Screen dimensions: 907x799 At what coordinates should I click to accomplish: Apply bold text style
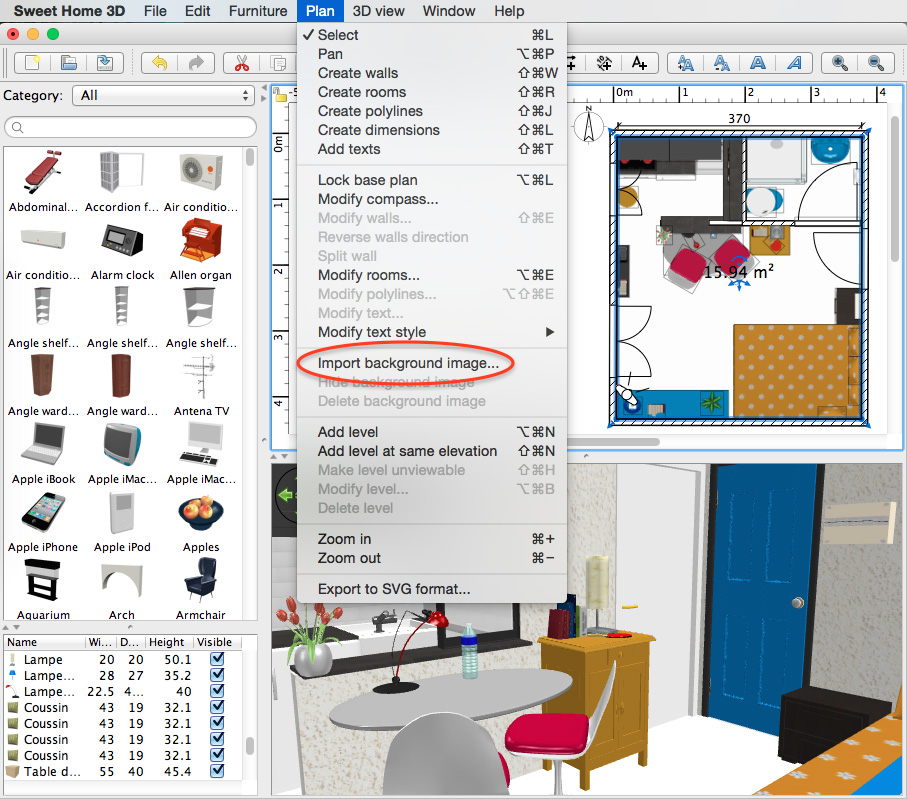coord(759,62)
